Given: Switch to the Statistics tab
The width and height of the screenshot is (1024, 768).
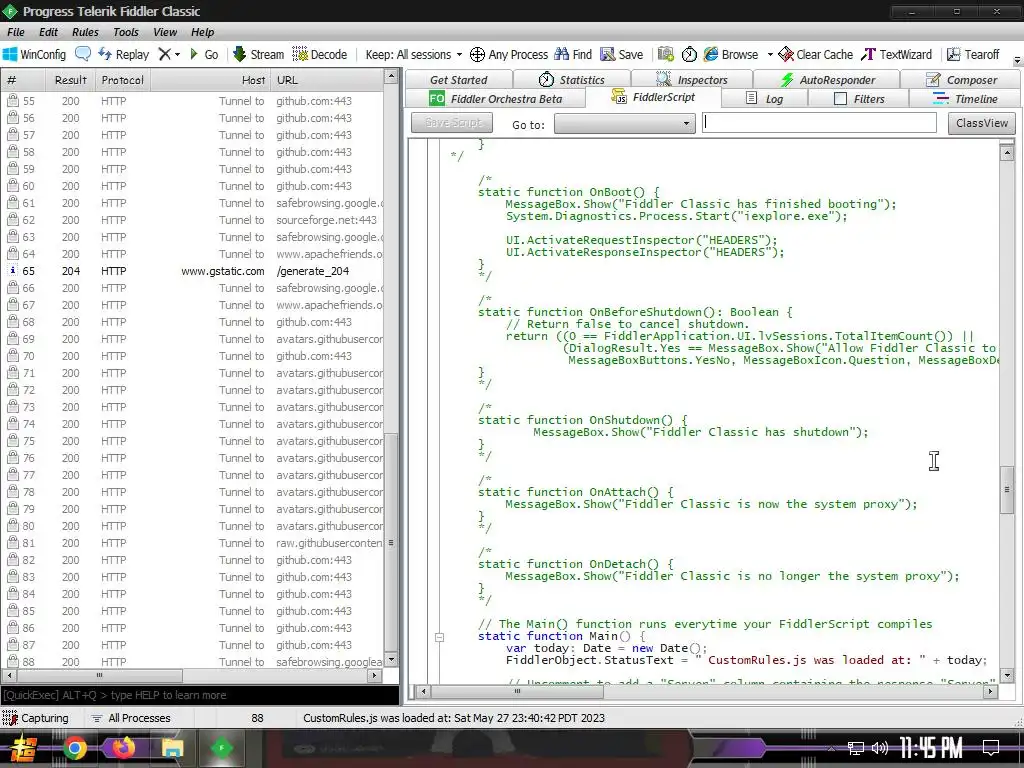Looking at the screenshot, I should pyautogui.click(x=571, y=80).
